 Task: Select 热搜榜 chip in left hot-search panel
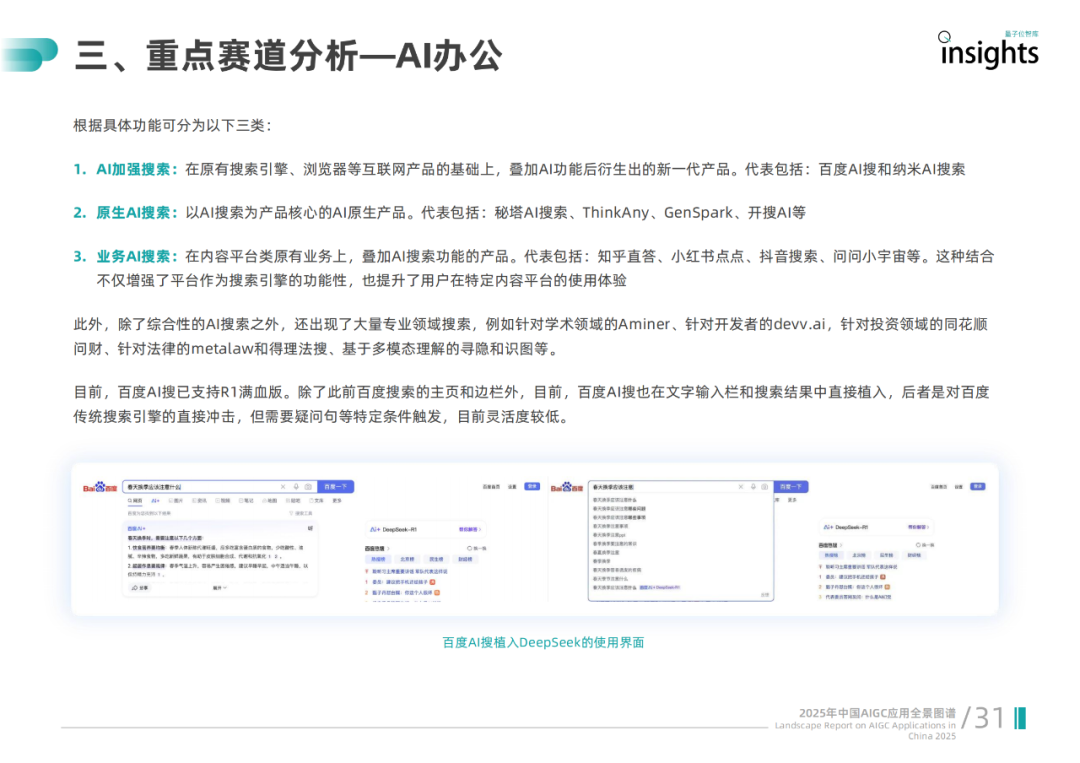[378, 559]
